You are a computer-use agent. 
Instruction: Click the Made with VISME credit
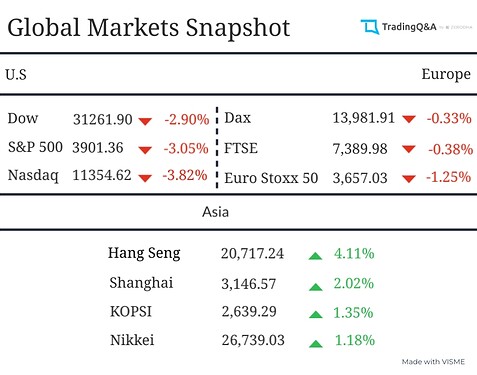coord(433,362)
